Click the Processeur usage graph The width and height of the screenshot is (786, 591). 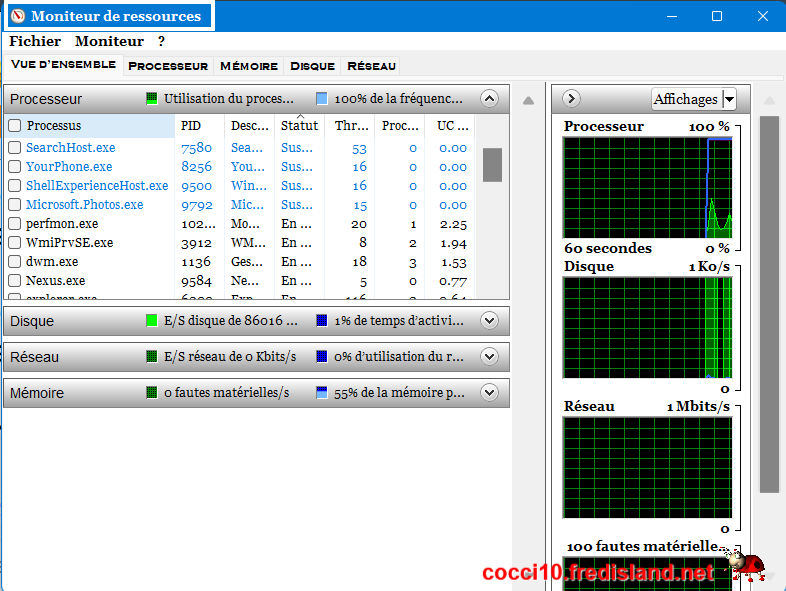(647, 187)
